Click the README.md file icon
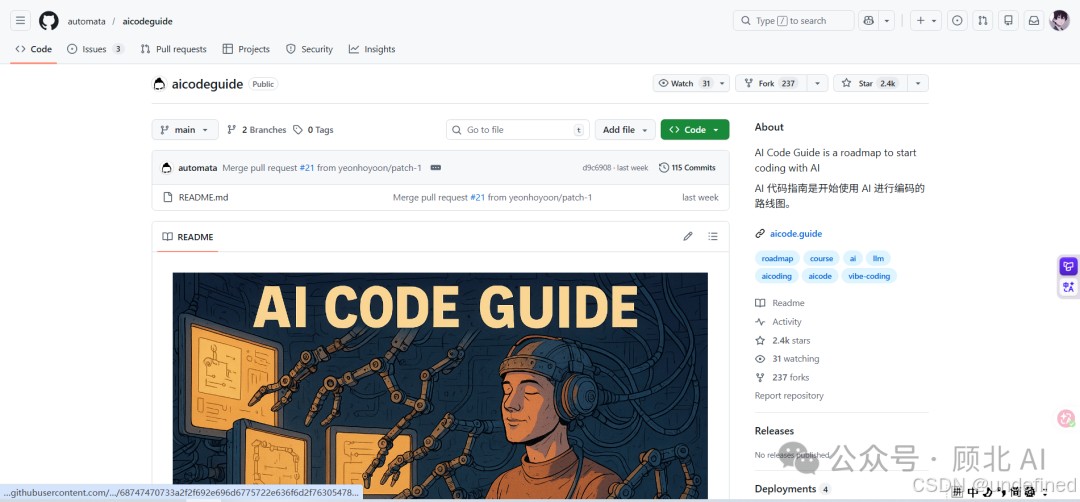The height and width of the screenshot is (502, 1080). pyautogui.click(x=167, y=197)
